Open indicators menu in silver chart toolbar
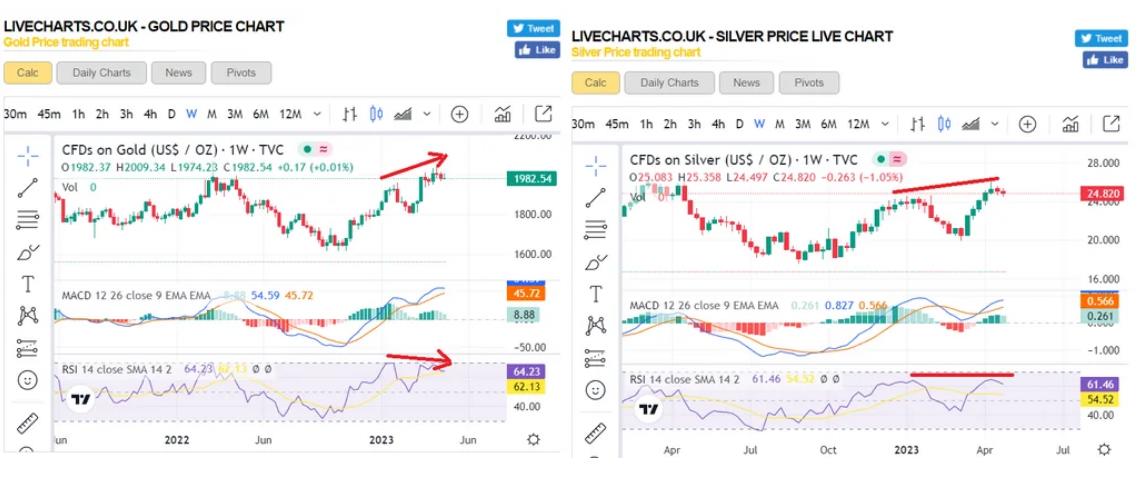1142x483 pixels. (x=1071, y=124)
